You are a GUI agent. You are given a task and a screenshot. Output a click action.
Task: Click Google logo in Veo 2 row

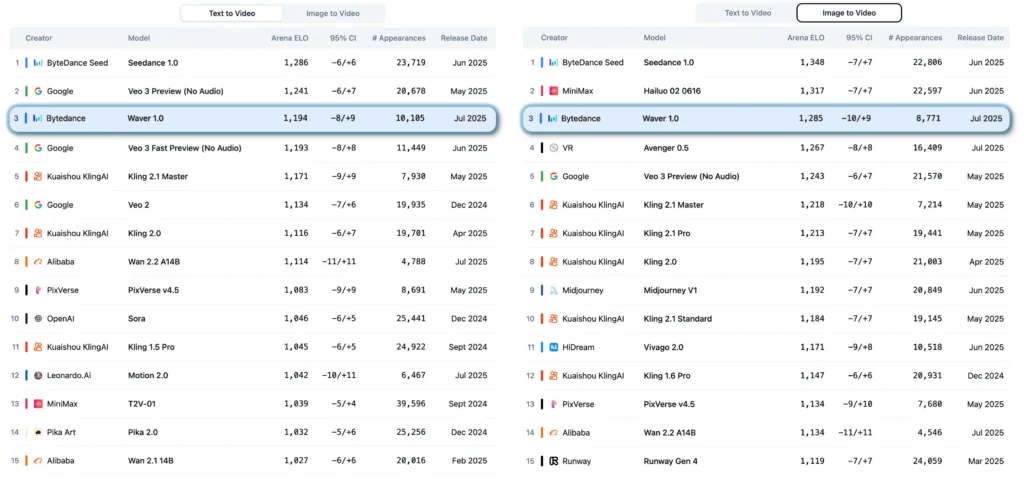(38, 205)
